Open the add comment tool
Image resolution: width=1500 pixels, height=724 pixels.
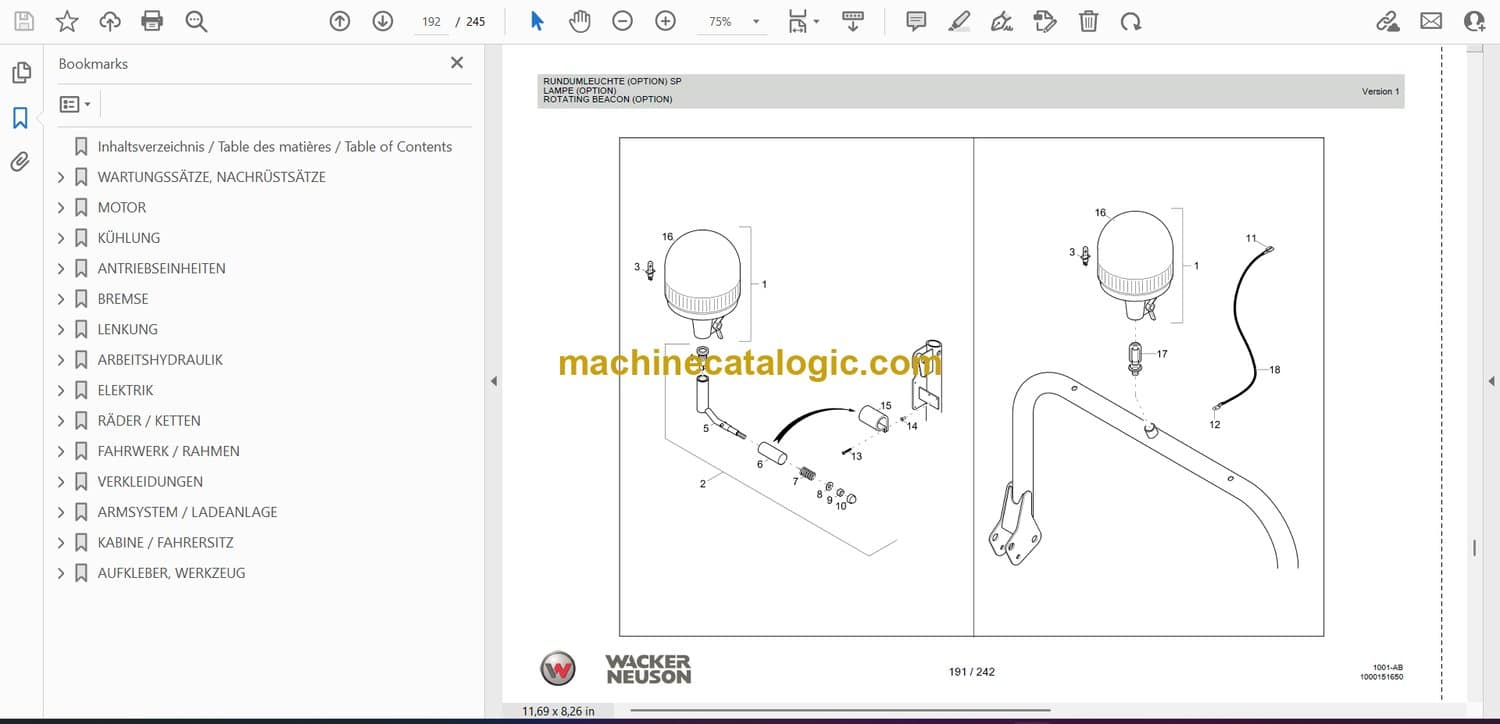coord(915,21)
